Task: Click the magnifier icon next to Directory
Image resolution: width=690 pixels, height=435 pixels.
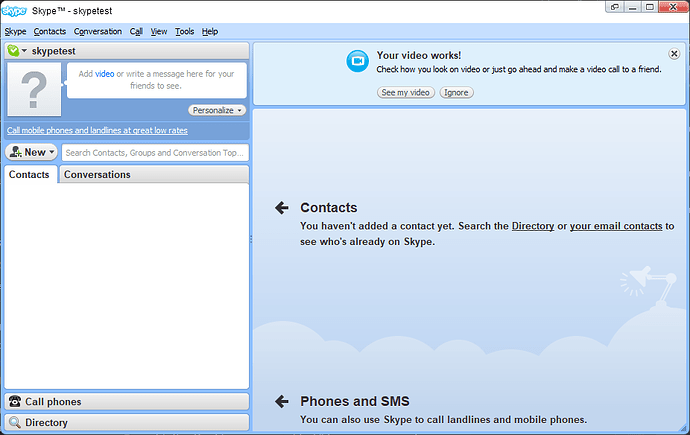Action: [15, 422]
